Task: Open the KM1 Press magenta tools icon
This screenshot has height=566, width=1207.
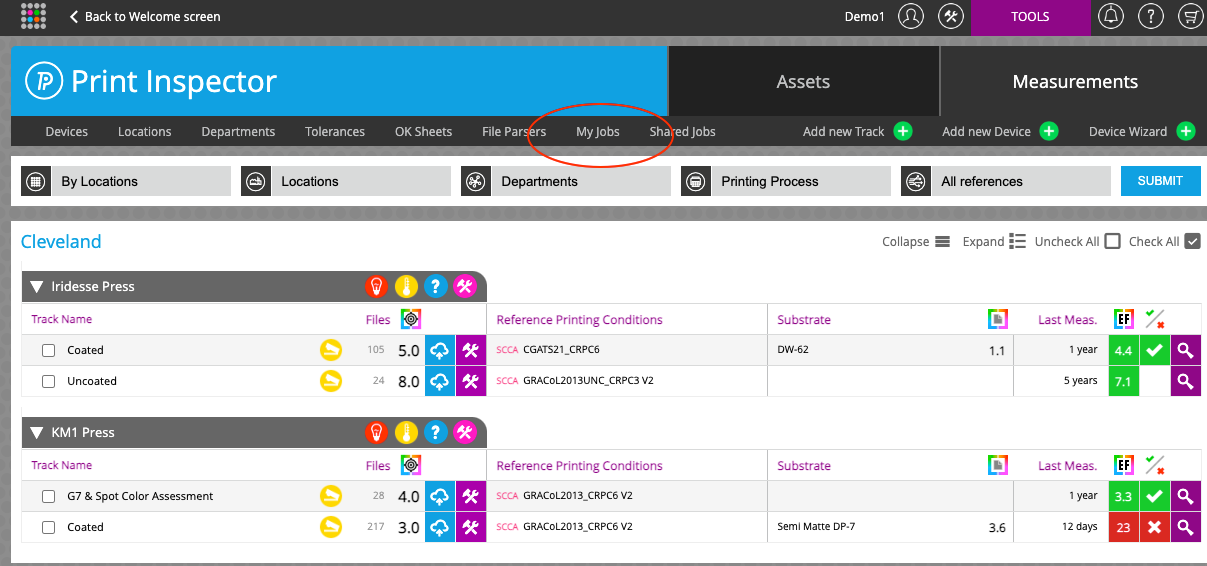Action: click(464, 432)
